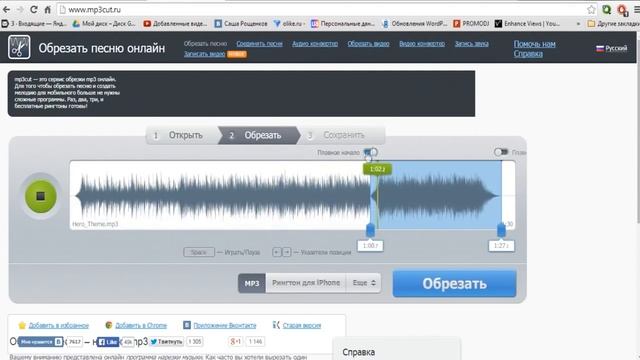
Task: Open the olike.ru bookmark
Action: [x=288, y=24]
